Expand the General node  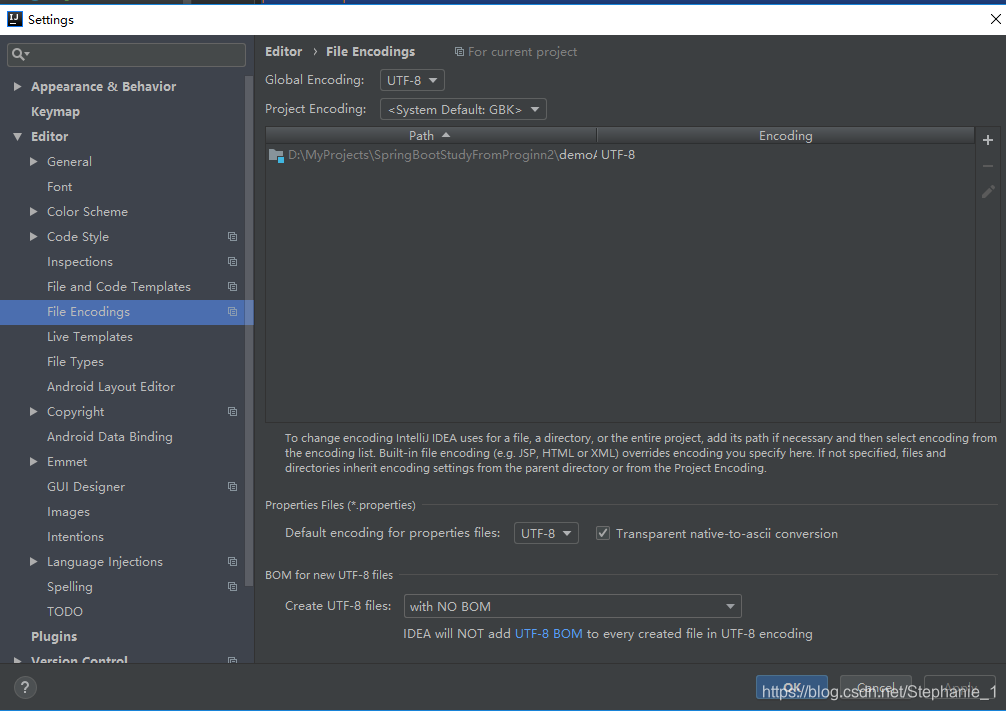tap(33, 162)
